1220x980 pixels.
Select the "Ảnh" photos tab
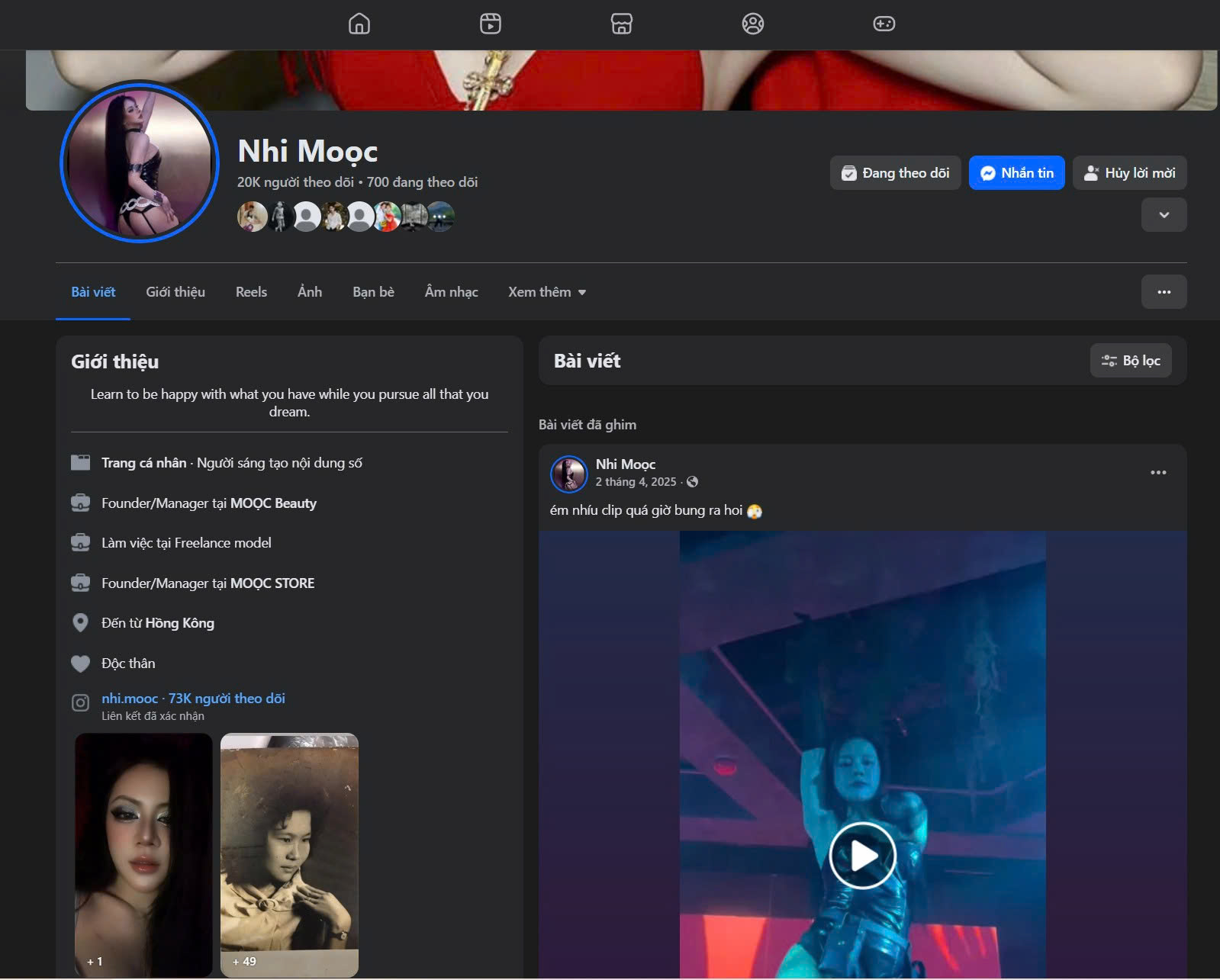309,292
